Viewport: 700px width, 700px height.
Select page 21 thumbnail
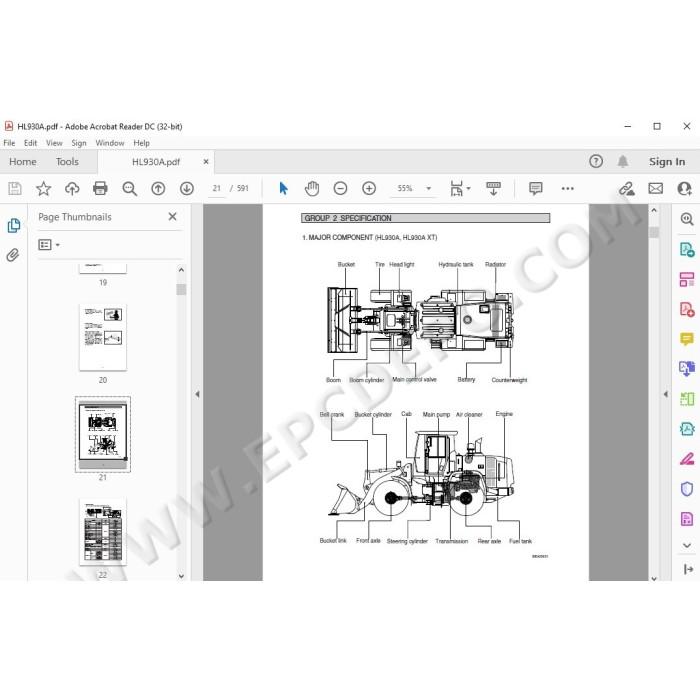[103, 434]
